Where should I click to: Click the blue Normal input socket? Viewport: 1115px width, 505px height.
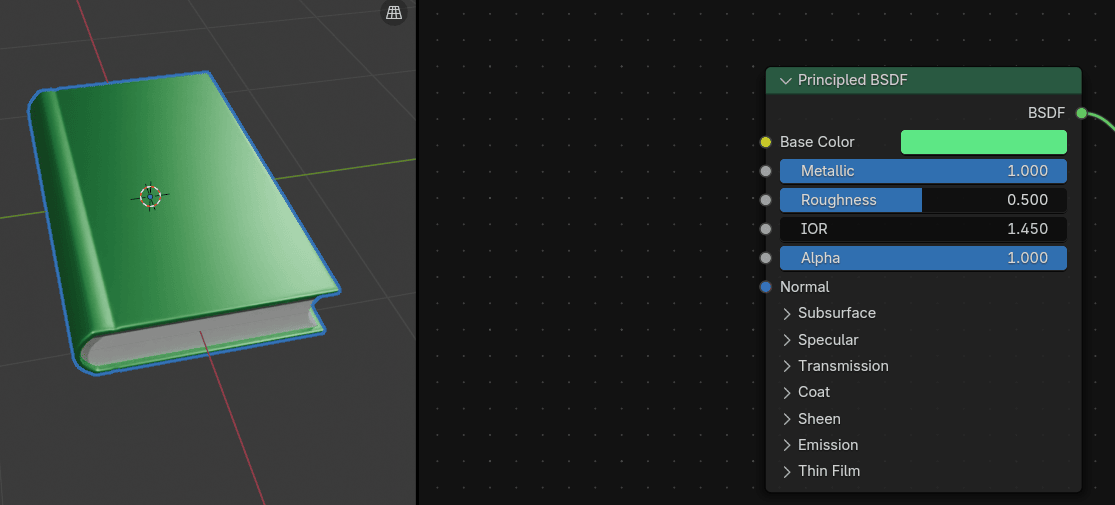click(x=766, y=287)
